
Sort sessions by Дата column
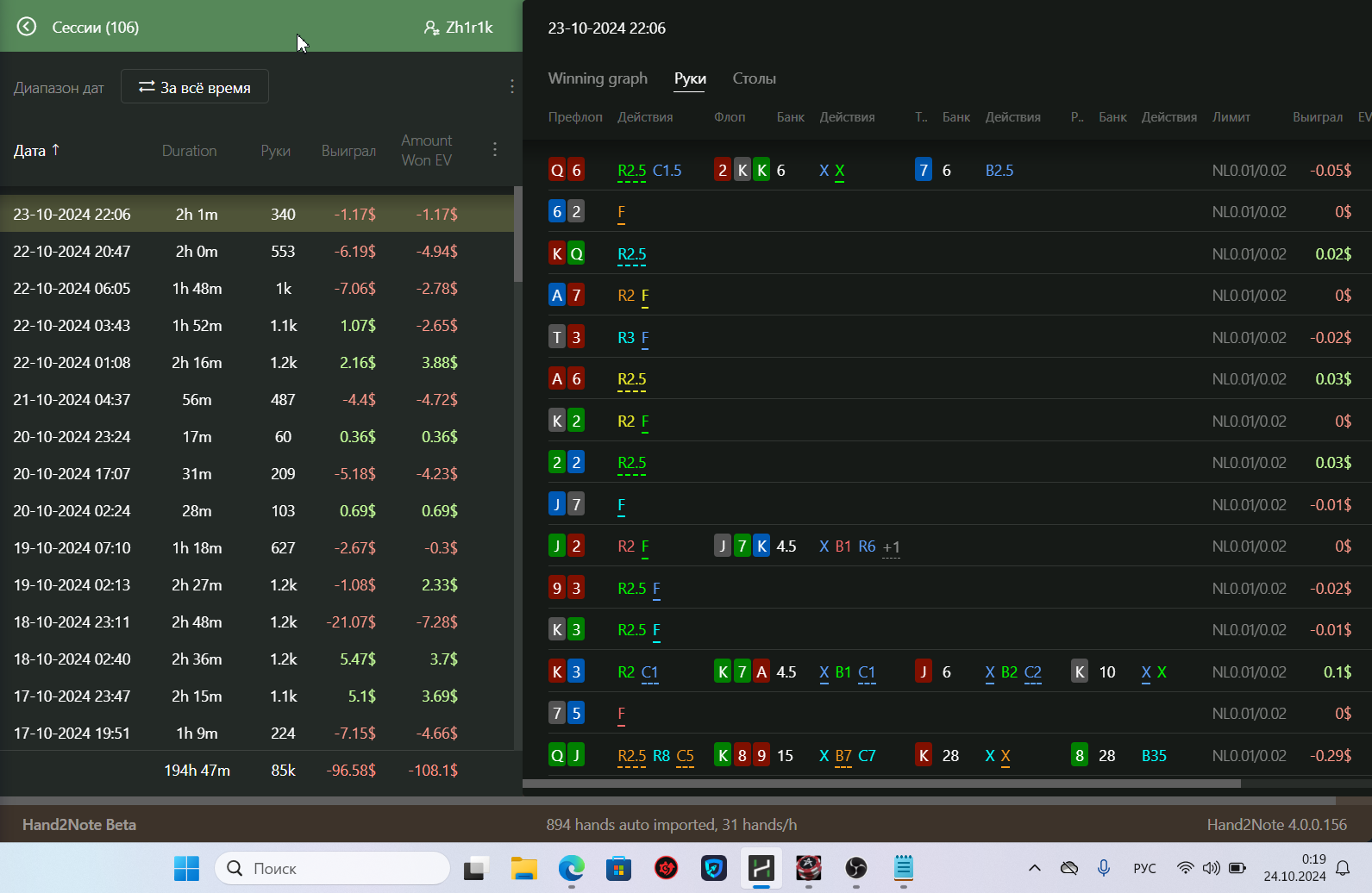(x=36, y=150)
